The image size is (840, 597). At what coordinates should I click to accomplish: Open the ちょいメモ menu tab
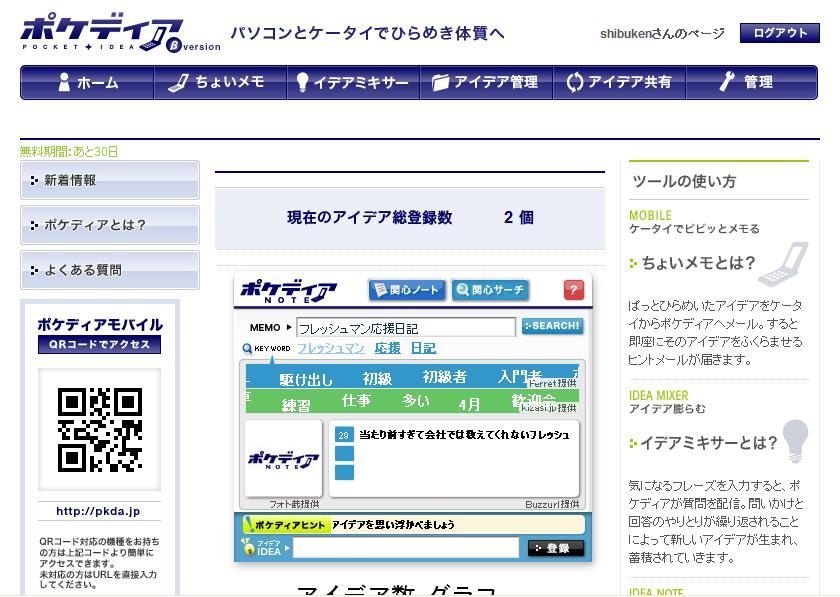[220, 82]
